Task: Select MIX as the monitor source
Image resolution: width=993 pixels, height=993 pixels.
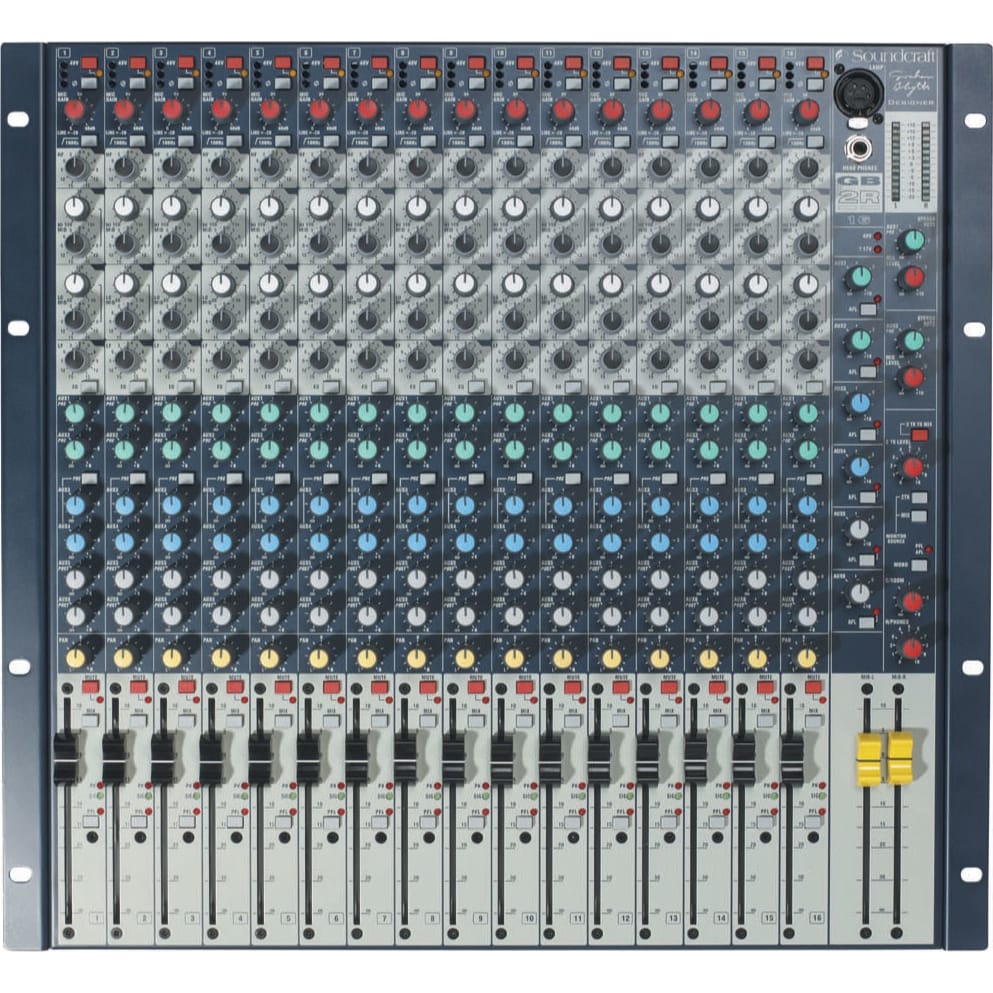Action: tap(919, 516)
